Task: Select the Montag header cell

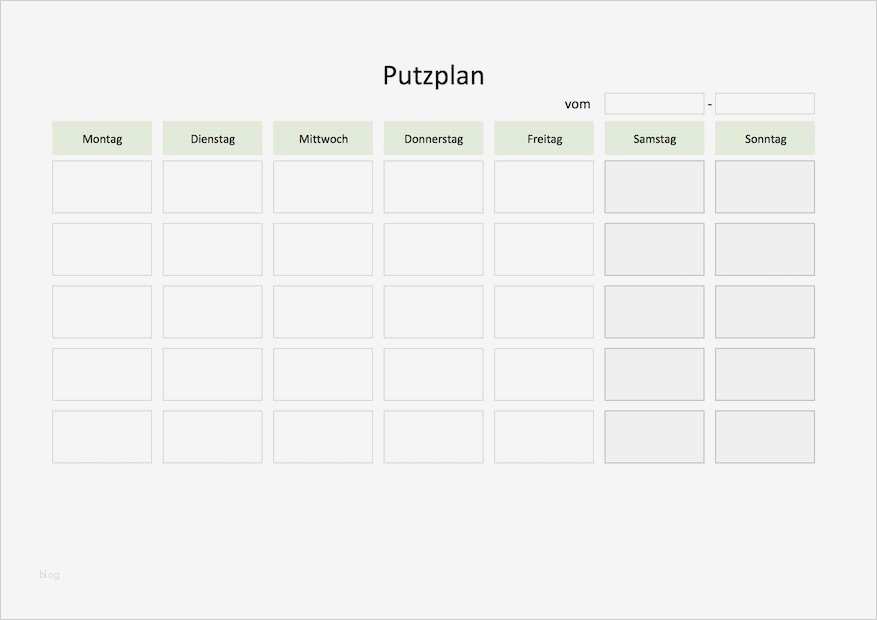Action: click(102, 139)
